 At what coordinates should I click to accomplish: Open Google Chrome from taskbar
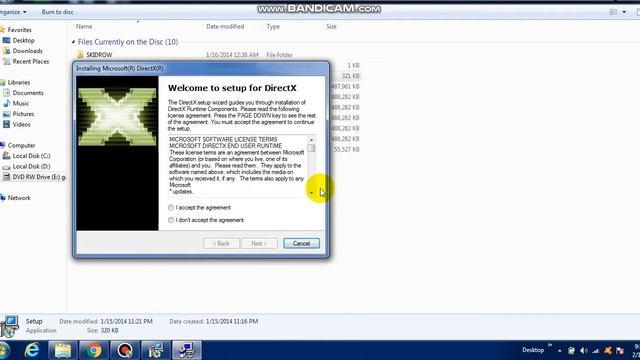93,350
